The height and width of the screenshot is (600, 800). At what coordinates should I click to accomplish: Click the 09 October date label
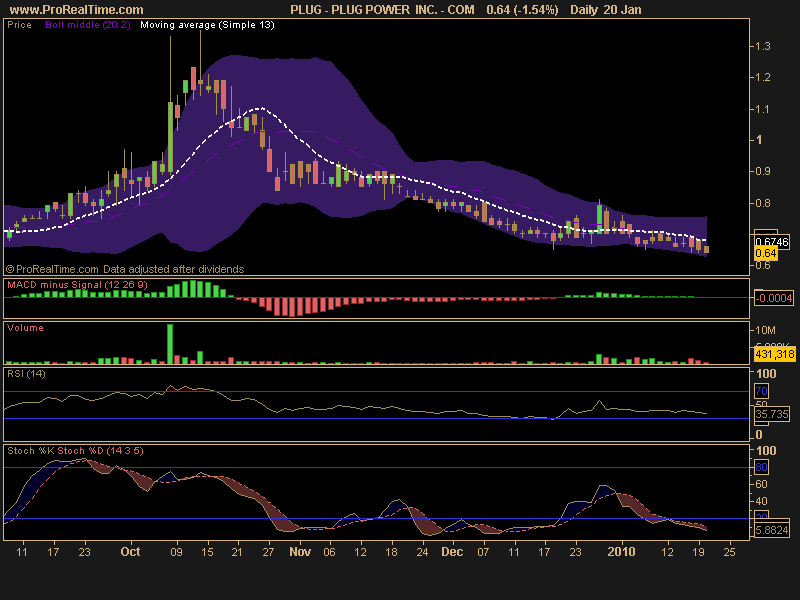176,552
